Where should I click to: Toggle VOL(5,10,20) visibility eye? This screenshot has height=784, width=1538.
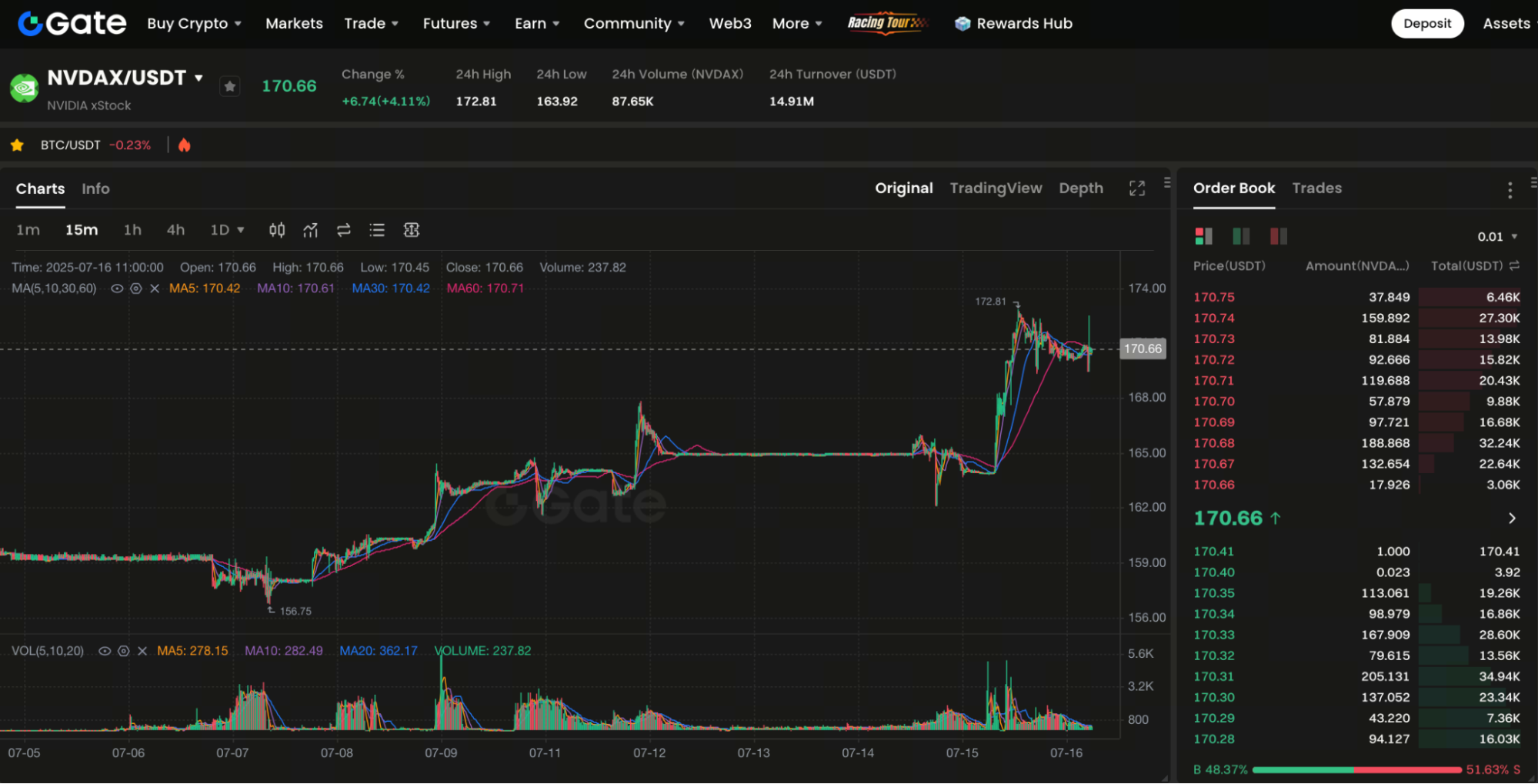(105, 651)
